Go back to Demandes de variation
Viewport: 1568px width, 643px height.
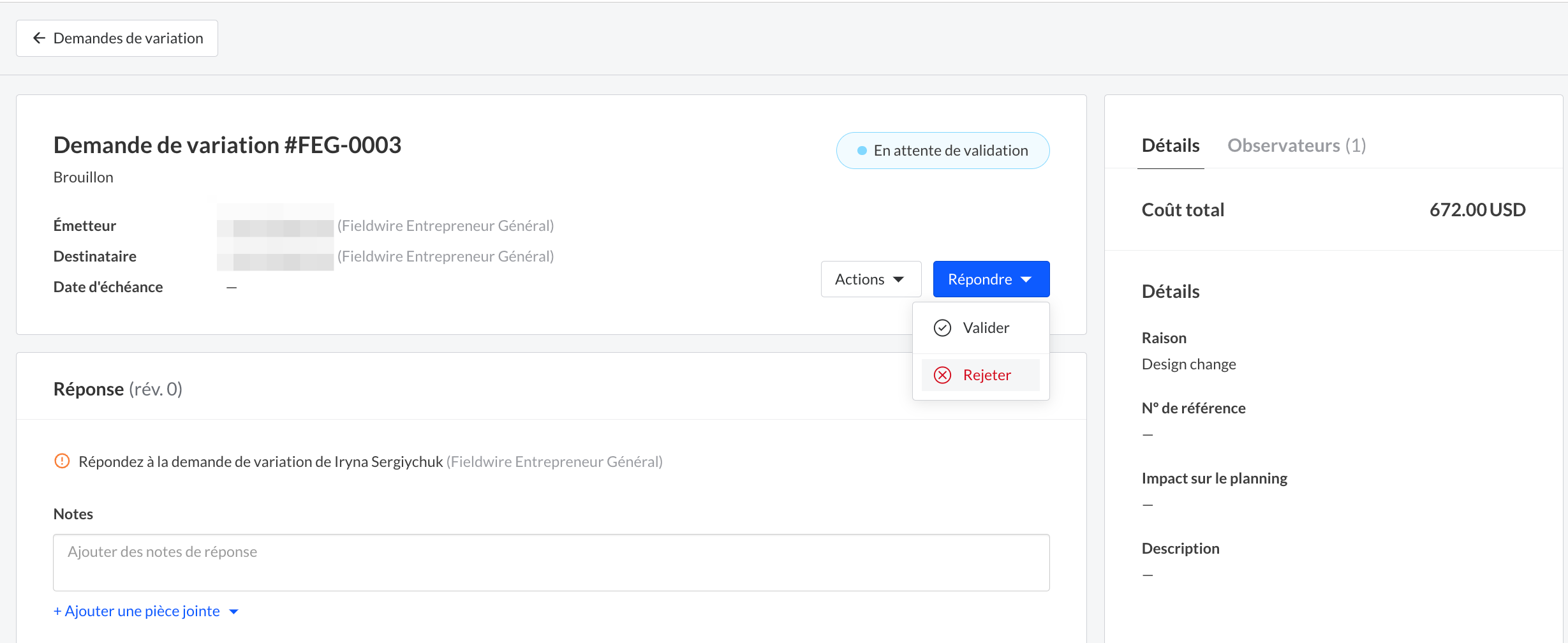[x=117, y=38]
